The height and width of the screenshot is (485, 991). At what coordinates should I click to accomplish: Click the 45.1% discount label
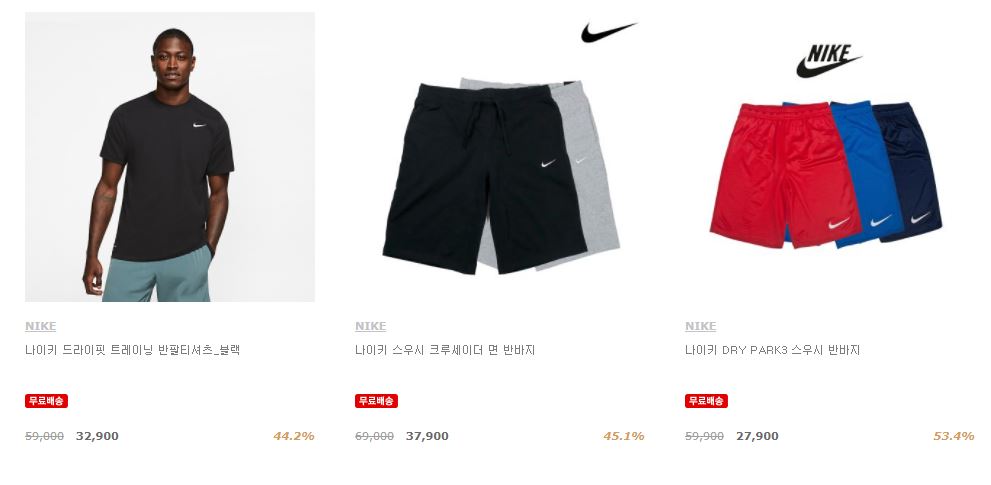click(624, 436)
